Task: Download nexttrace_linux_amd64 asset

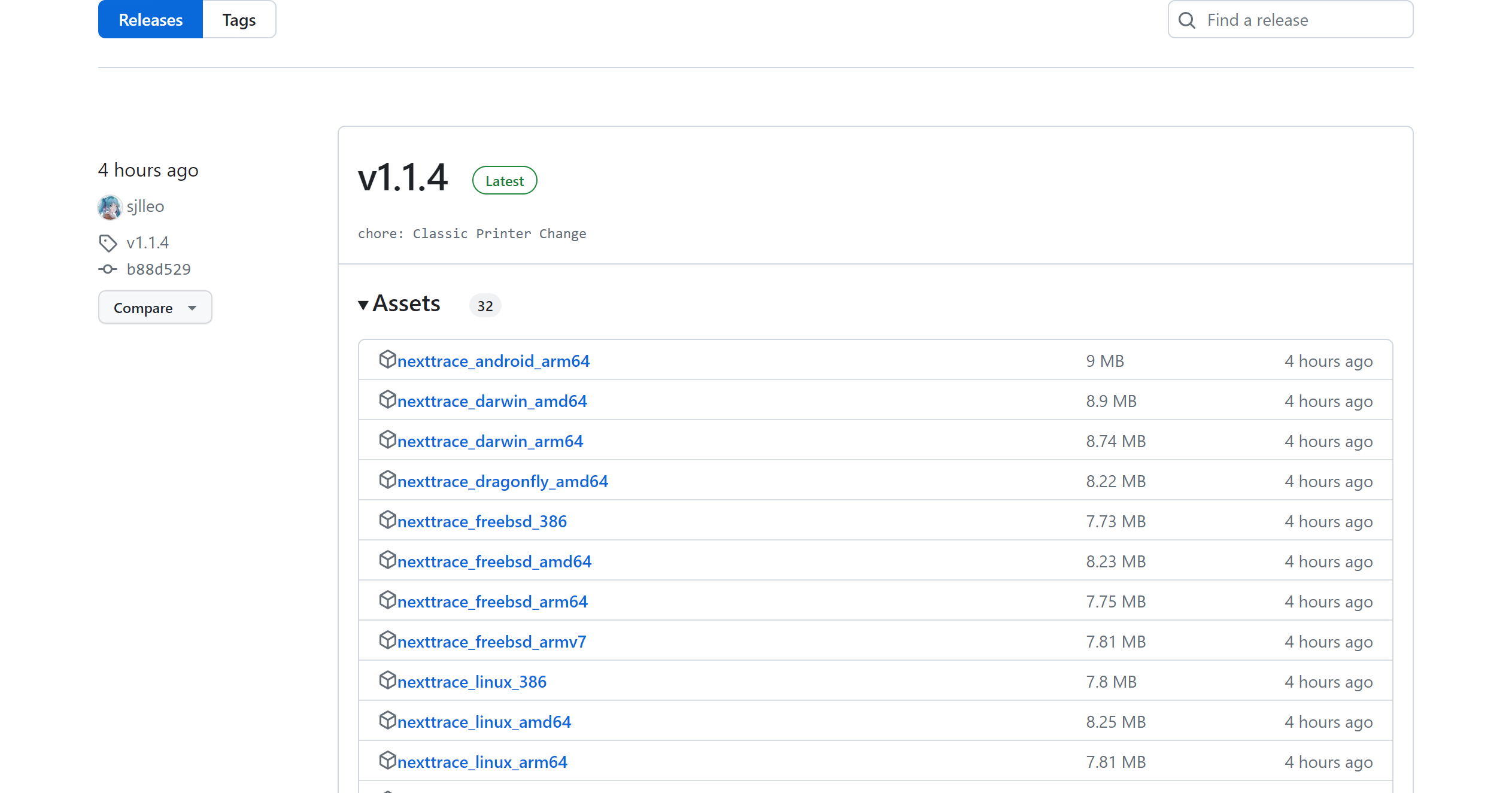Action: pos(484,722)
